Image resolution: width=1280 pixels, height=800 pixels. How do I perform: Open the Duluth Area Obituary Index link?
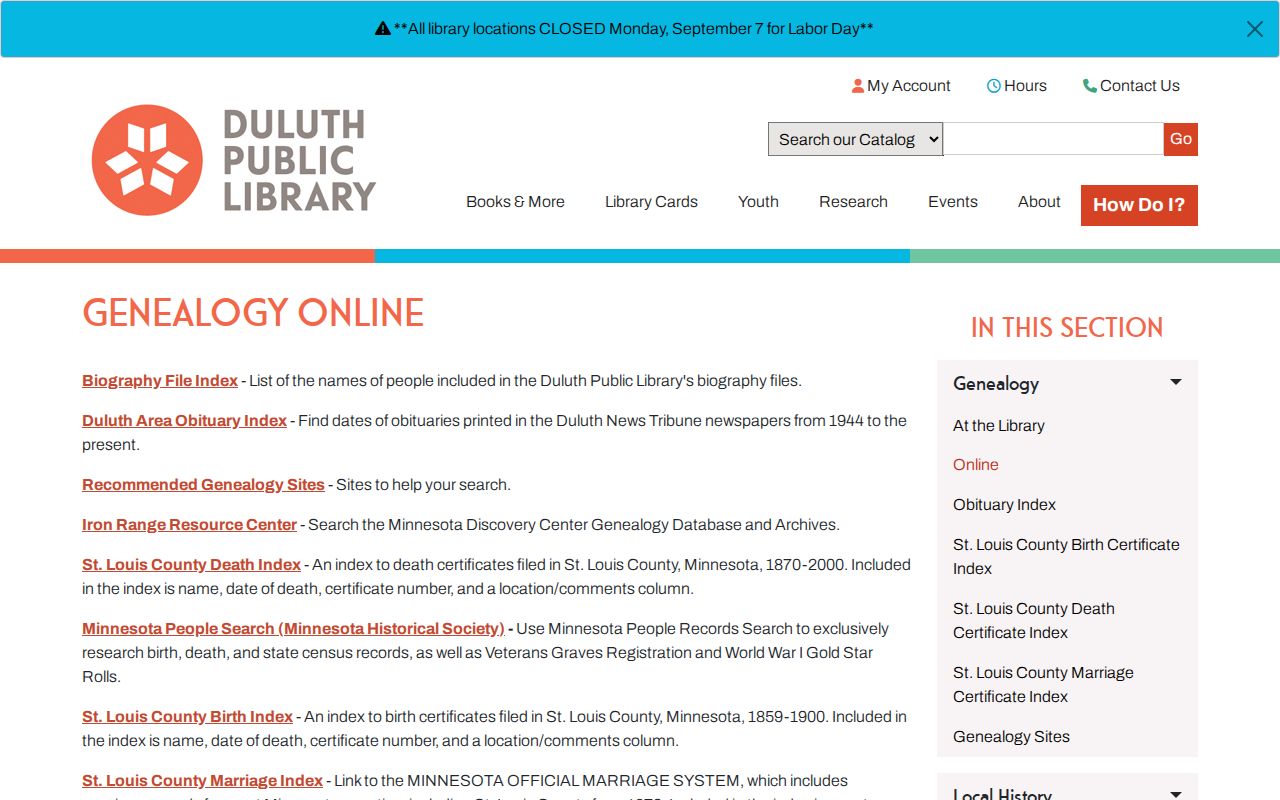(x=184, y=421)
